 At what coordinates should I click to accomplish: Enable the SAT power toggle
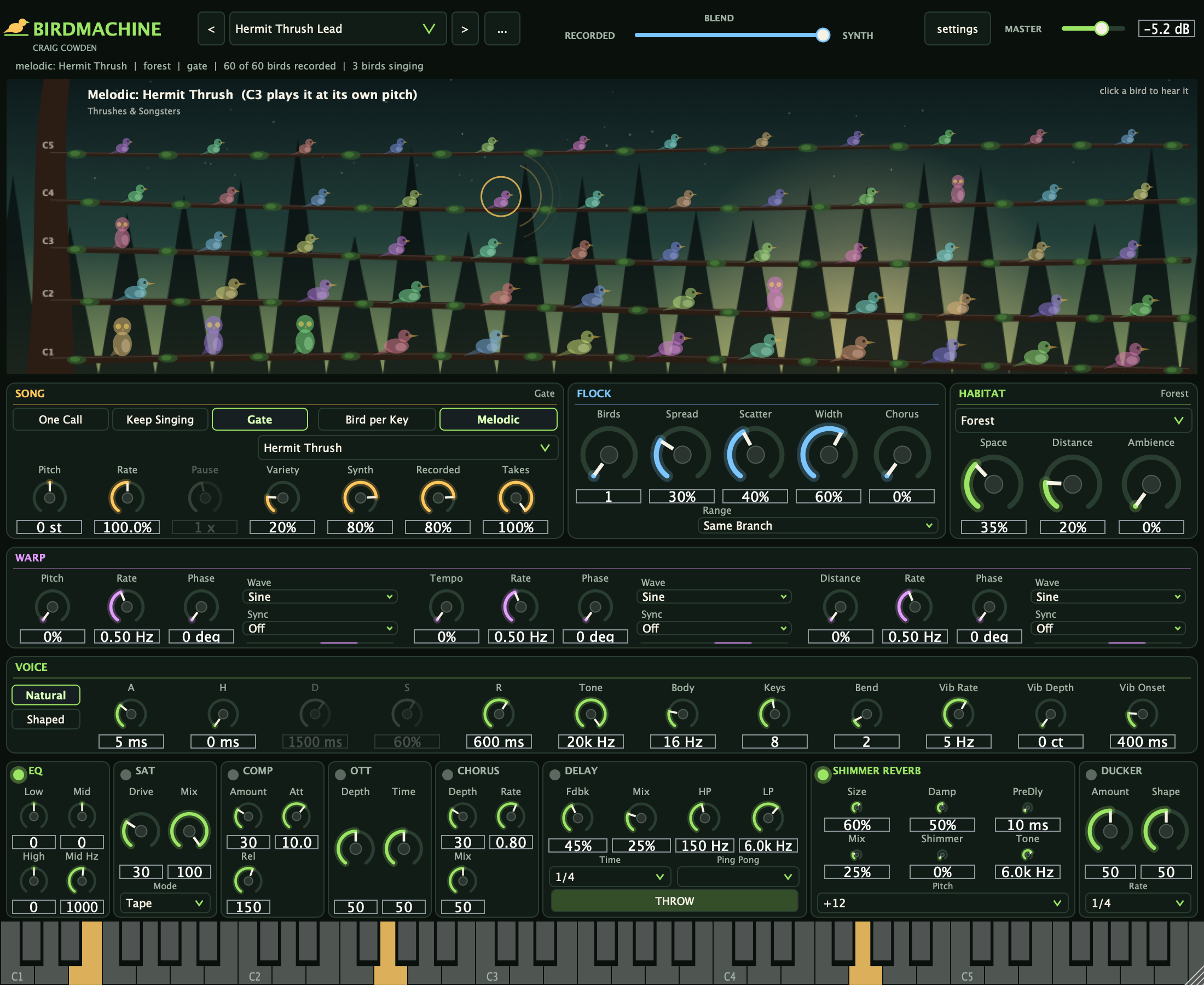tap(125, 774)
